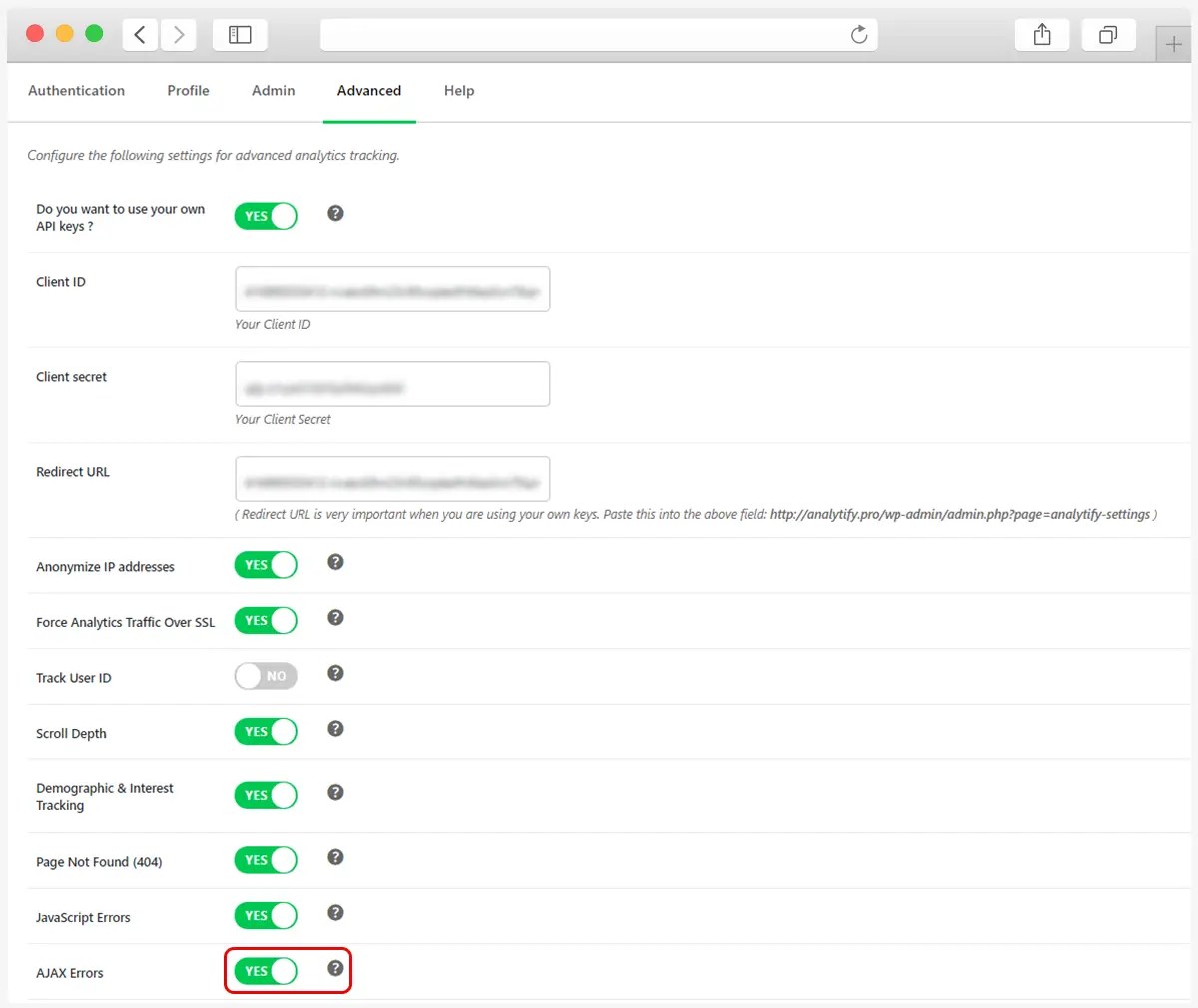Viewport: 1198px width, 1008px height.
Task: Click Force Analytics Traffic Over SSL help icon
Action: [x=335, y=617]
